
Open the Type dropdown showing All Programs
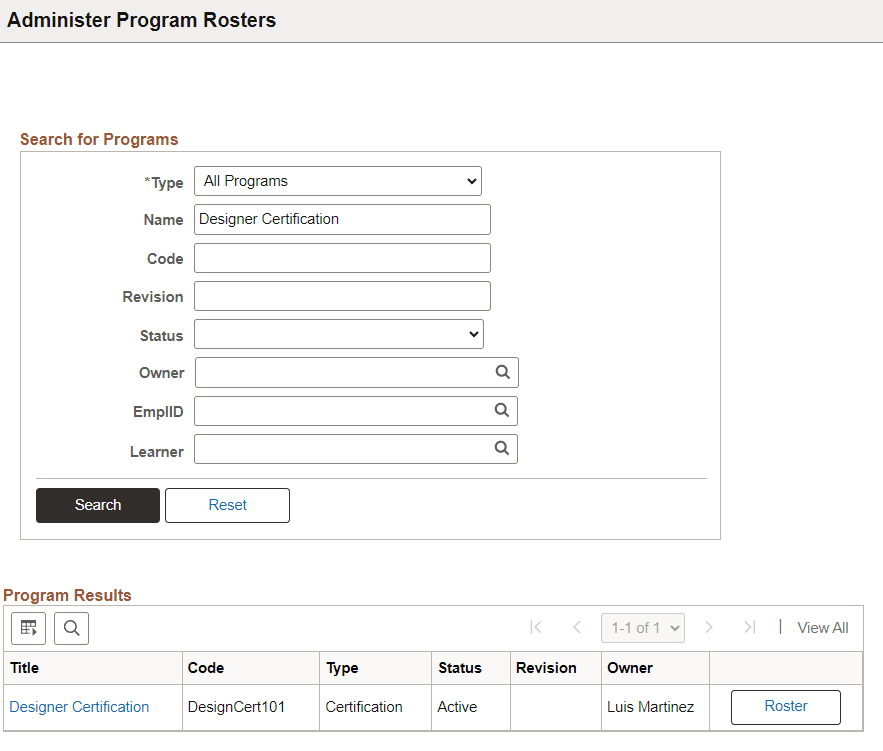[x=337, y=181]
